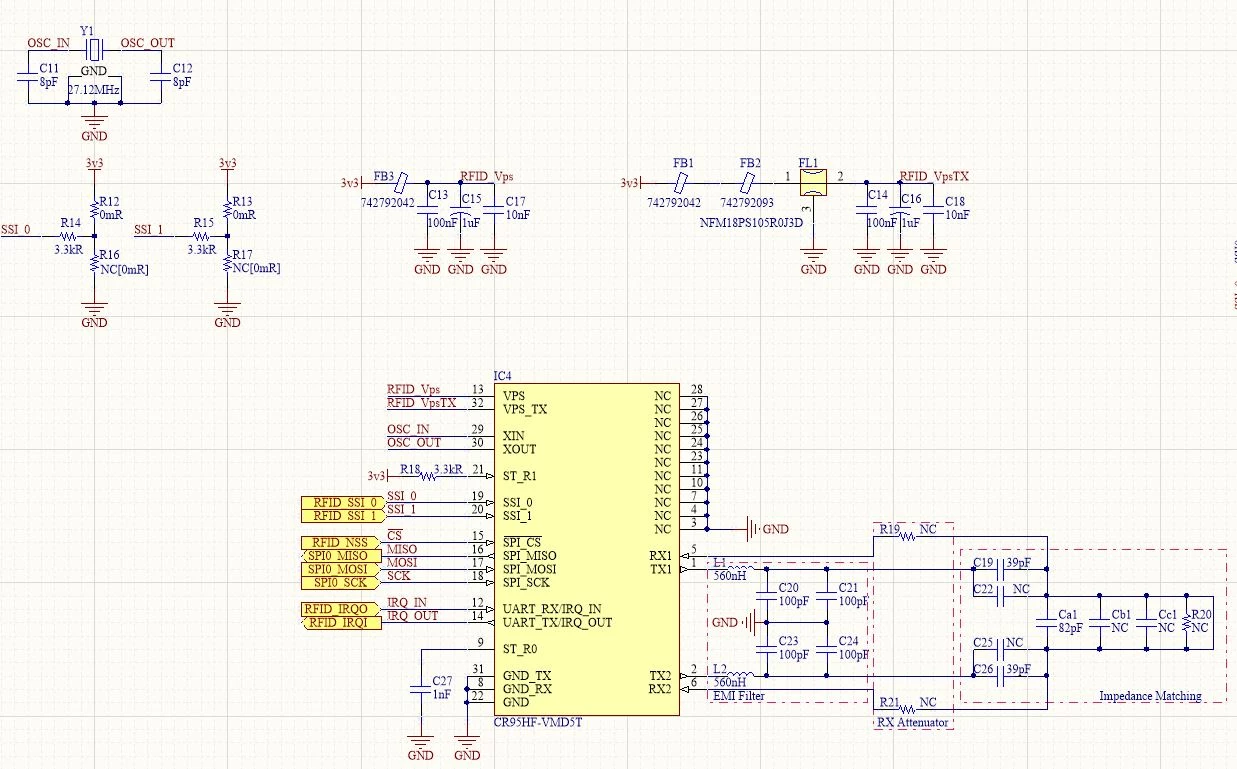Select the IC4 designator label

(503, 378)
